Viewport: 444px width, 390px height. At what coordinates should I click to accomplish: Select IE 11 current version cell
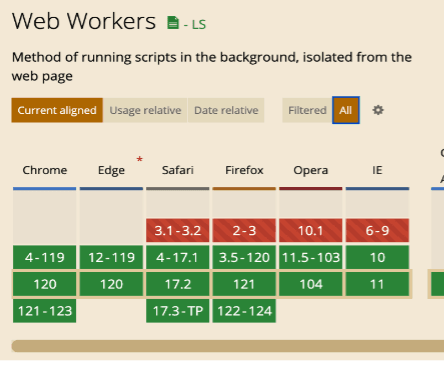pos(377,284)
